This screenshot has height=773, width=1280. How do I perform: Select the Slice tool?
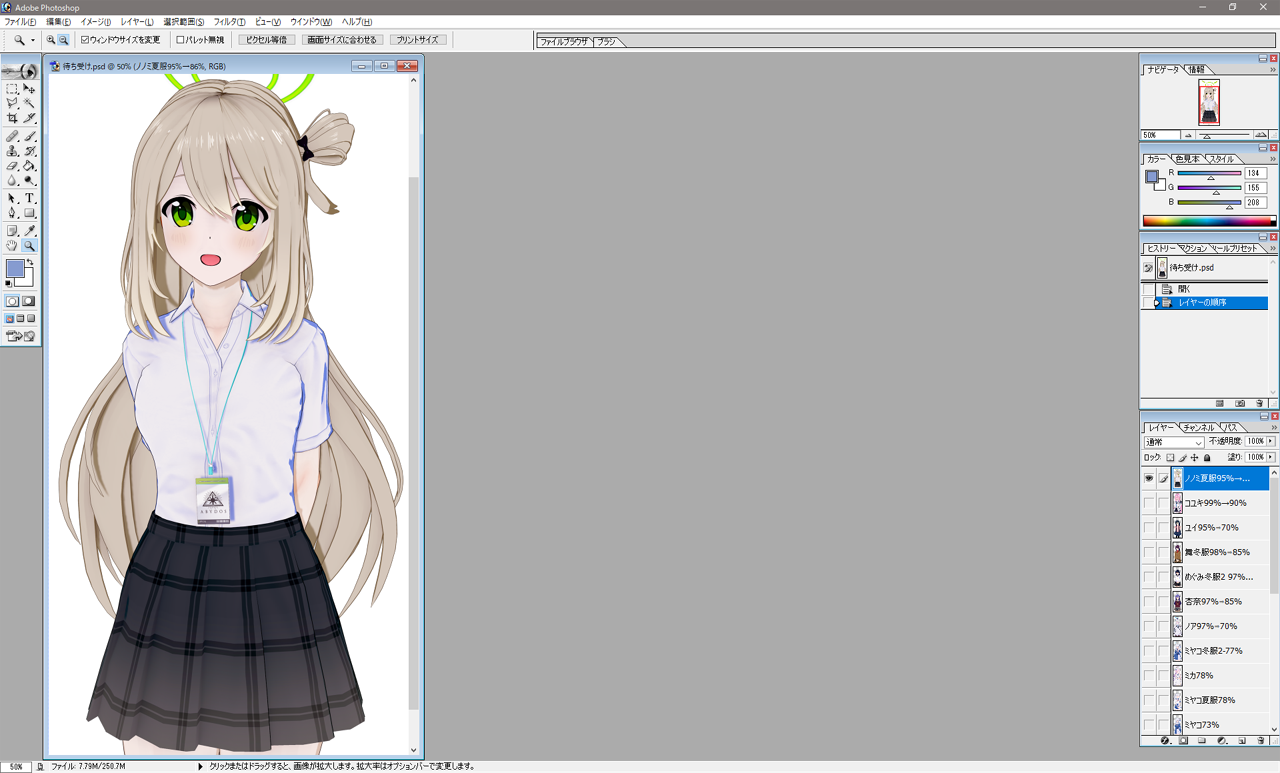tap(29, 118)
